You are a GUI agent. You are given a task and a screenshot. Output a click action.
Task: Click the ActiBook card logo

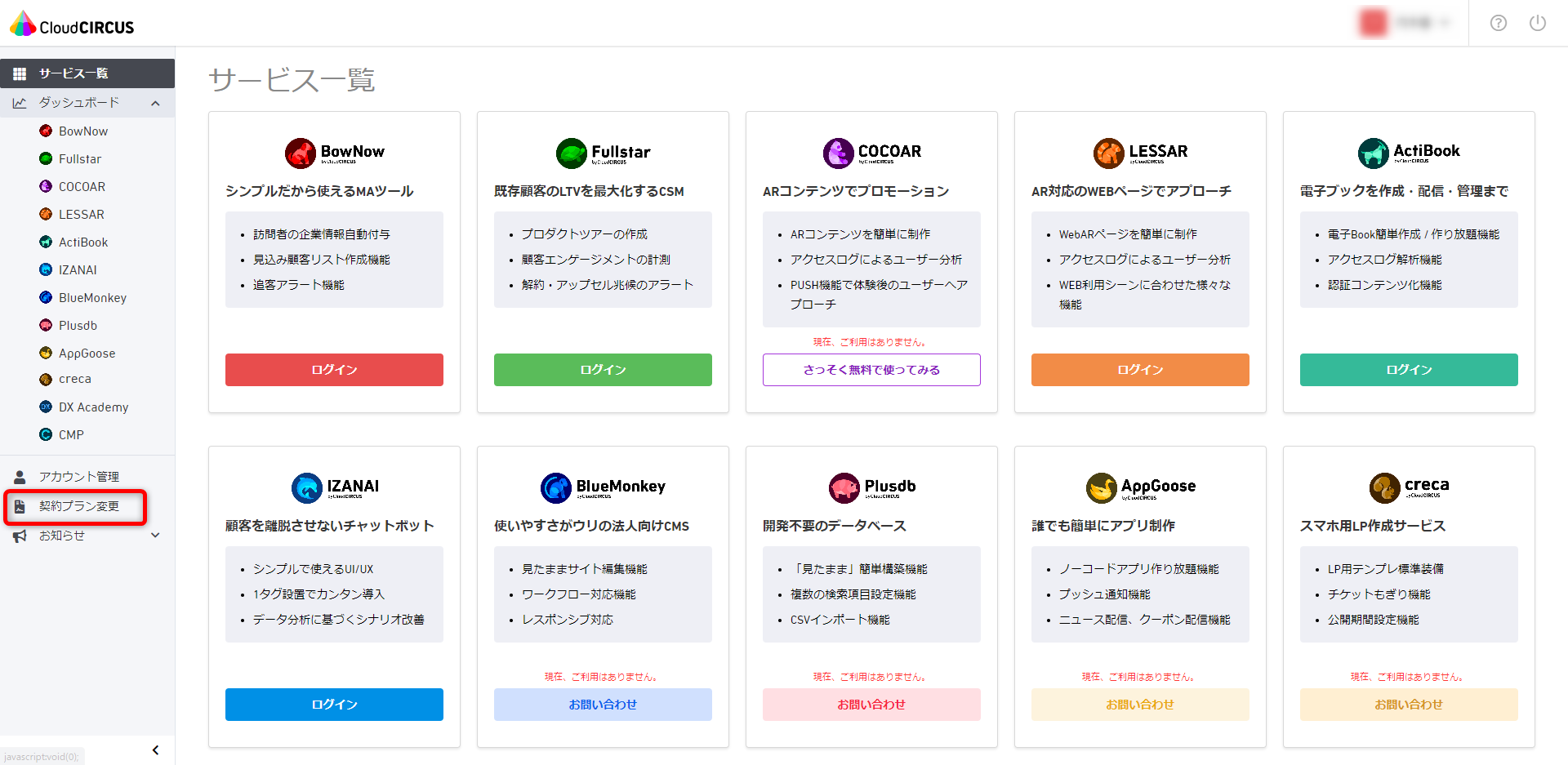(x=1409, y=153)
